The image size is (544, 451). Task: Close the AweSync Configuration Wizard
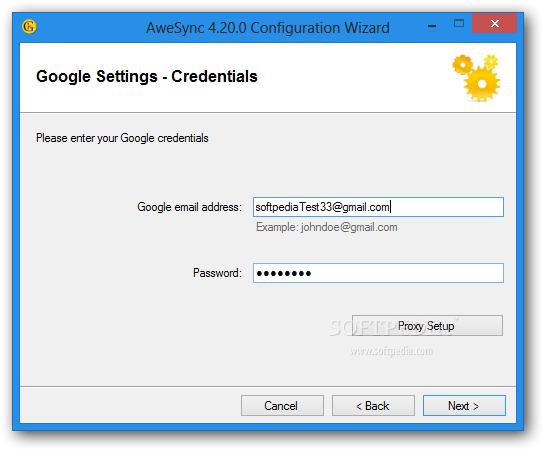click(x=494, y=24)
